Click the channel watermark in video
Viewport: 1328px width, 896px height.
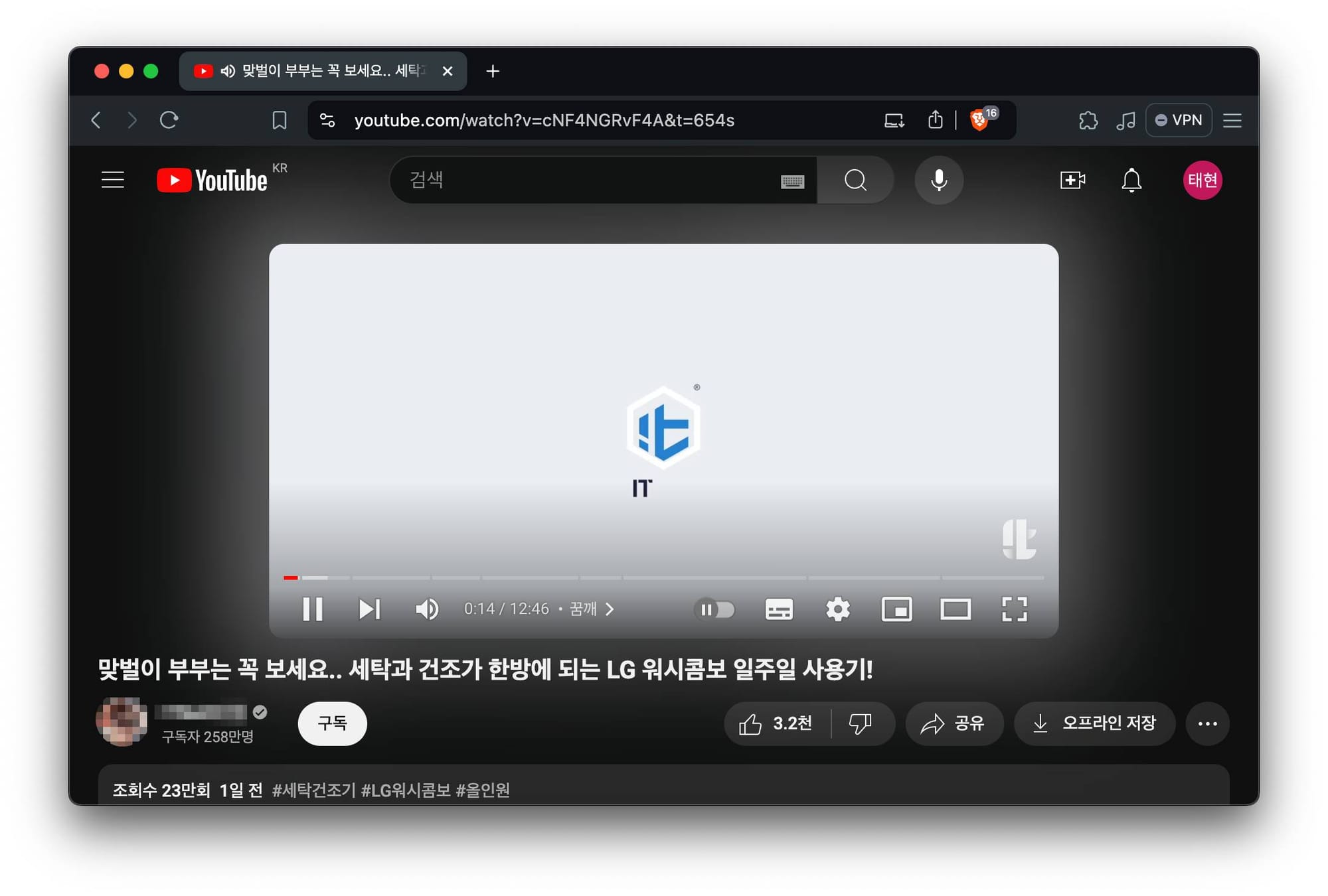point(1019,539)
